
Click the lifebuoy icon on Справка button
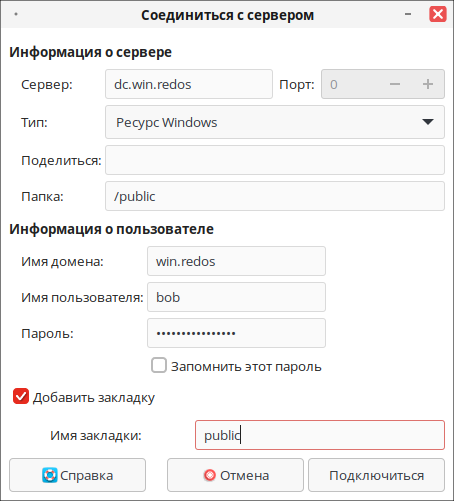50,475
